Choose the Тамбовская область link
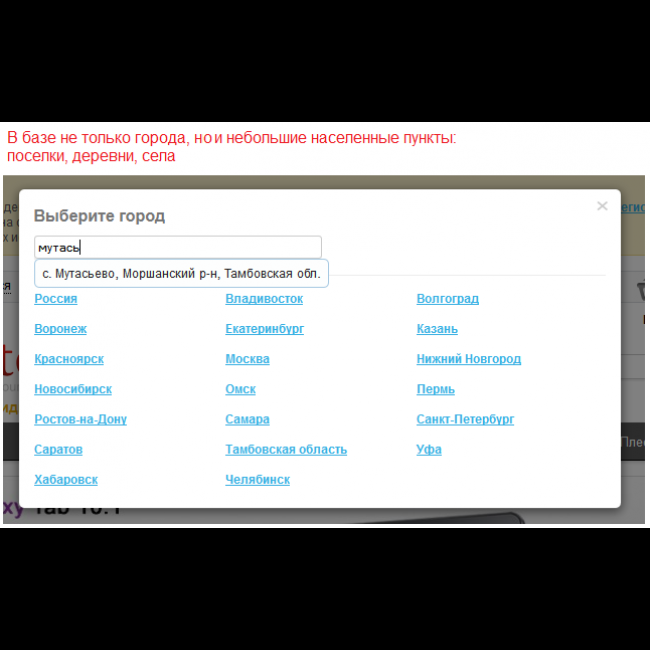Screen dimensions: 650x650 point(286,449)
